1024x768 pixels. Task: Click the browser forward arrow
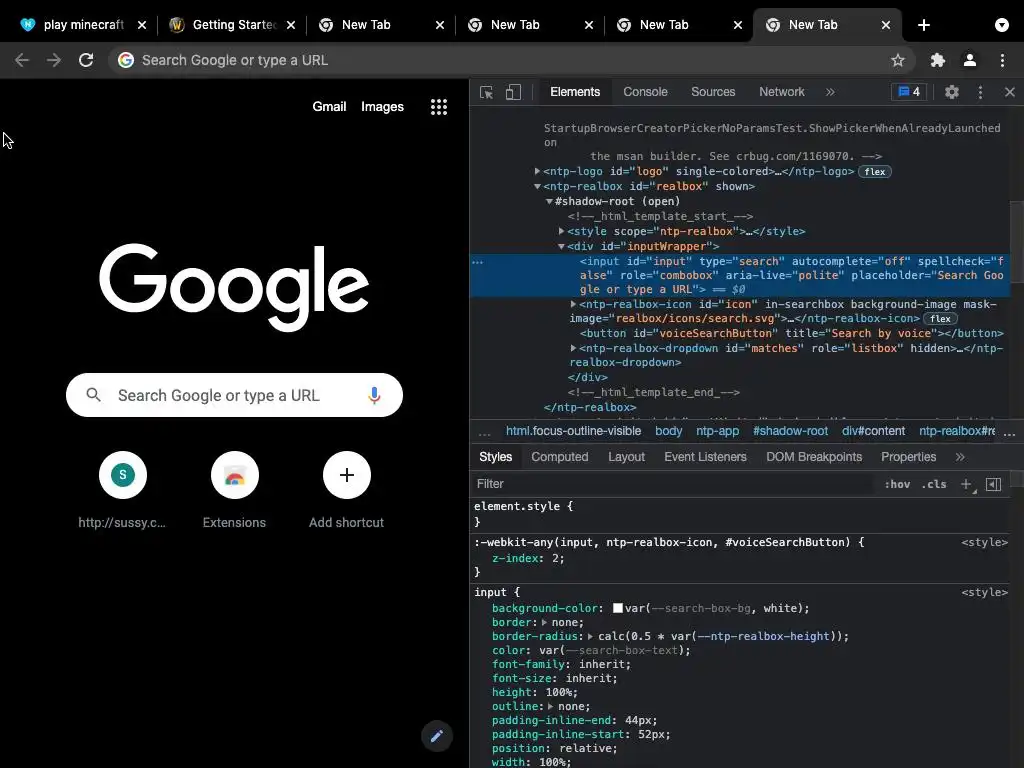(x=54, y=60)
